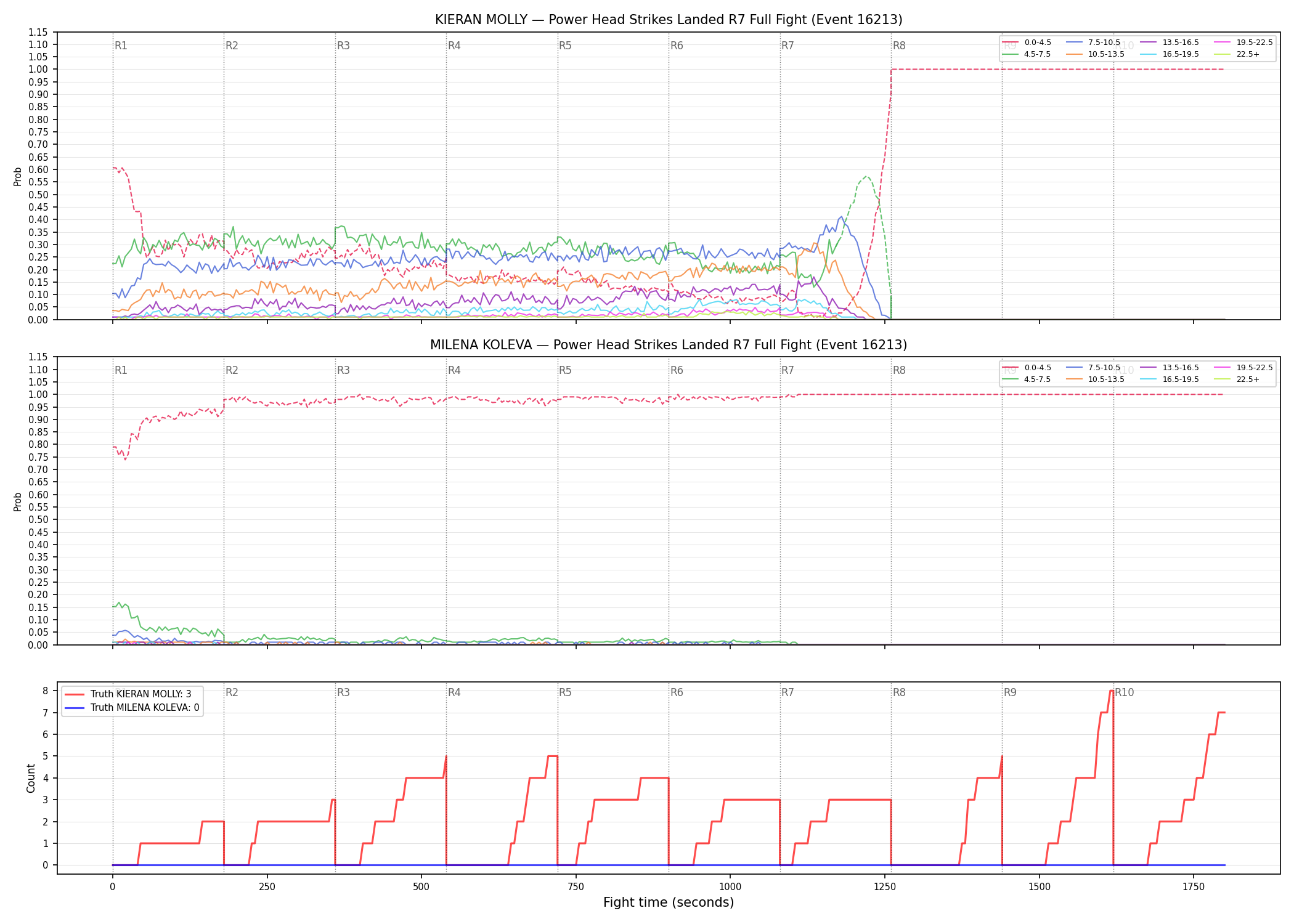Click the 22.5+ legend entry in top chart
The width and height of the screenshot is (1294, 924).
(x=1237, y=54)
